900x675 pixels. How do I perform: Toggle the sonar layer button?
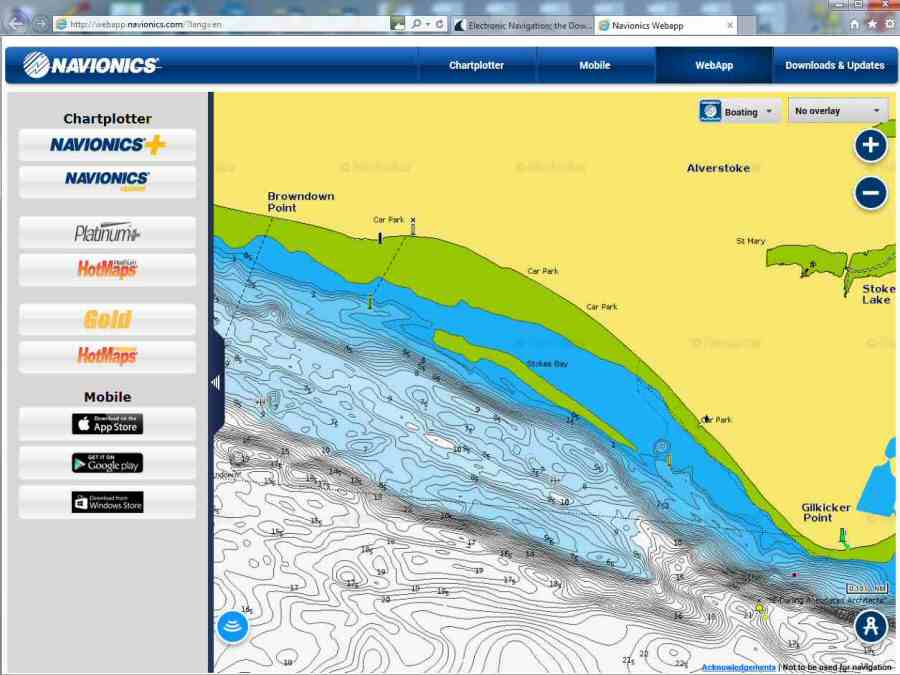click(233, 627)
